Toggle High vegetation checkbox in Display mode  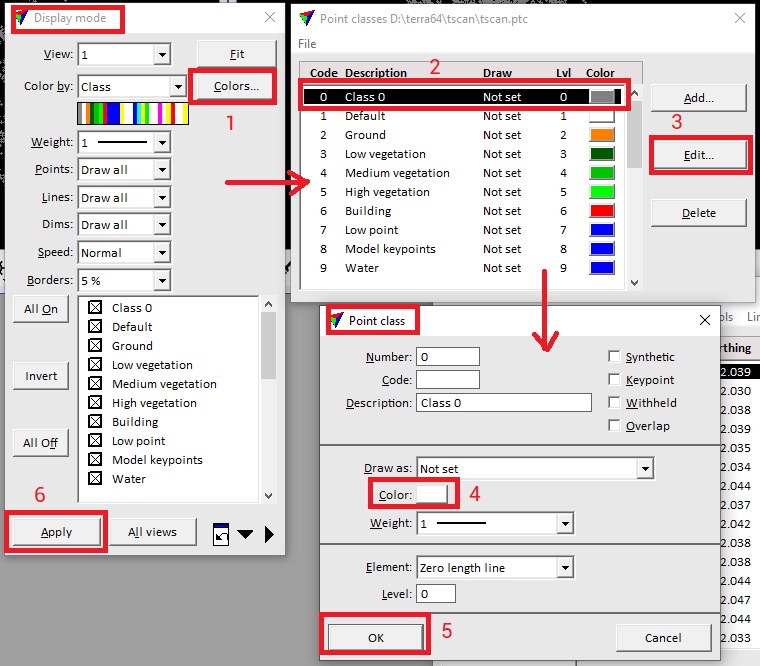[x=95, y=402]
